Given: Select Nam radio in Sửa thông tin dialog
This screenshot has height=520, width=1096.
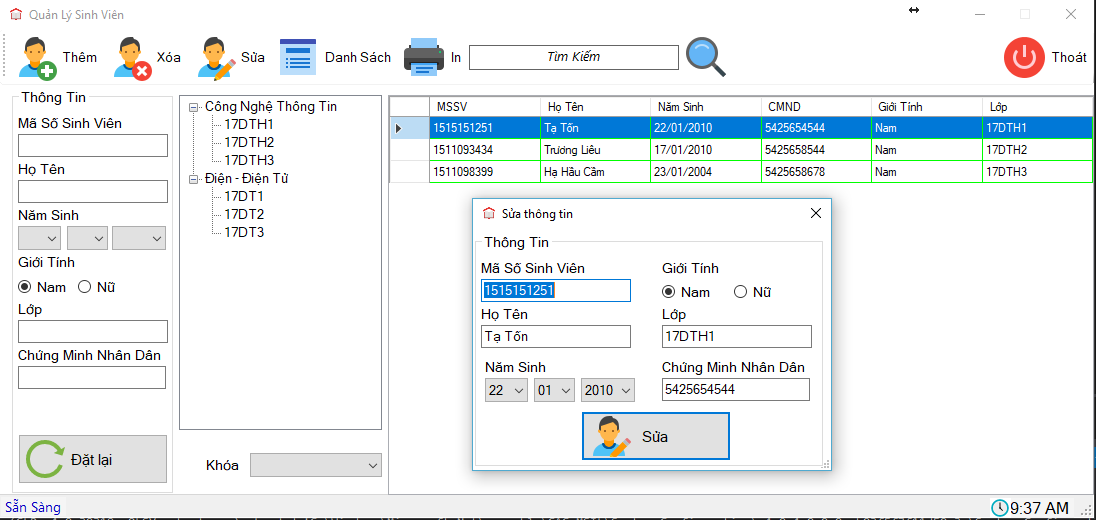Looking at the screenshot, I should 669,292.
